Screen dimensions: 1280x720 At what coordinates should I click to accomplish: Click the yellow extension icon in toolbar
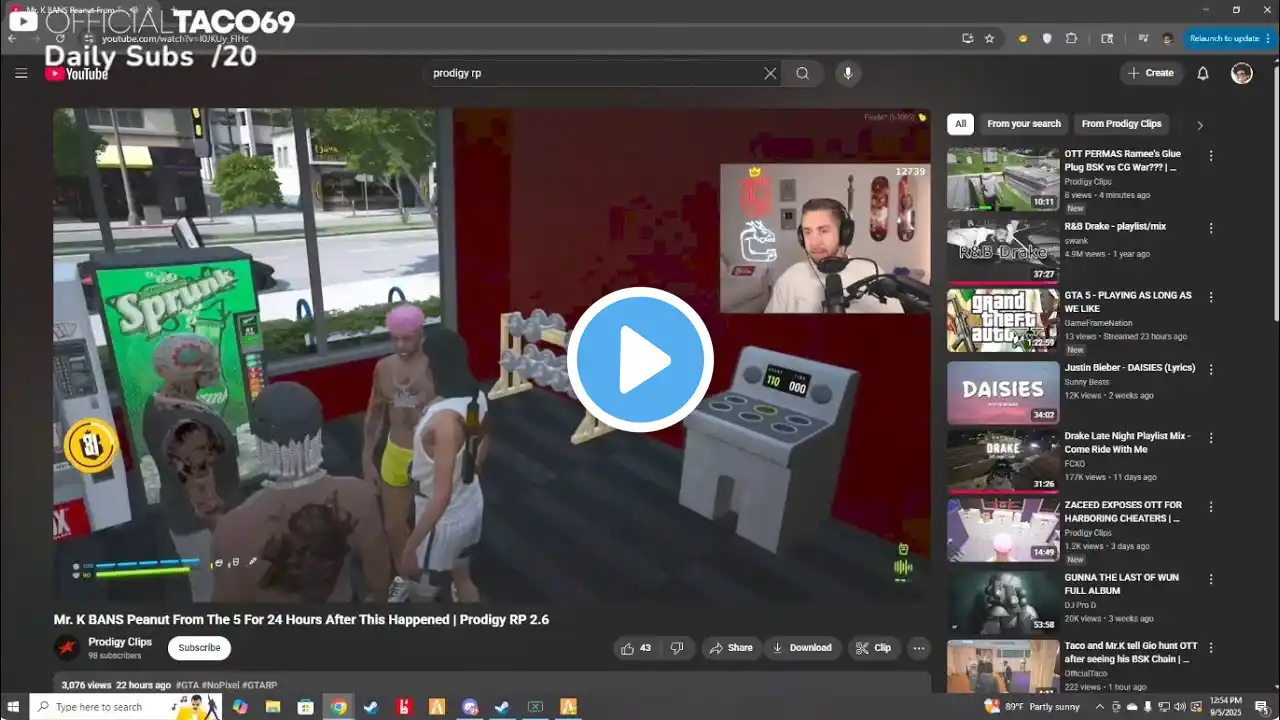coord(1022,38)
